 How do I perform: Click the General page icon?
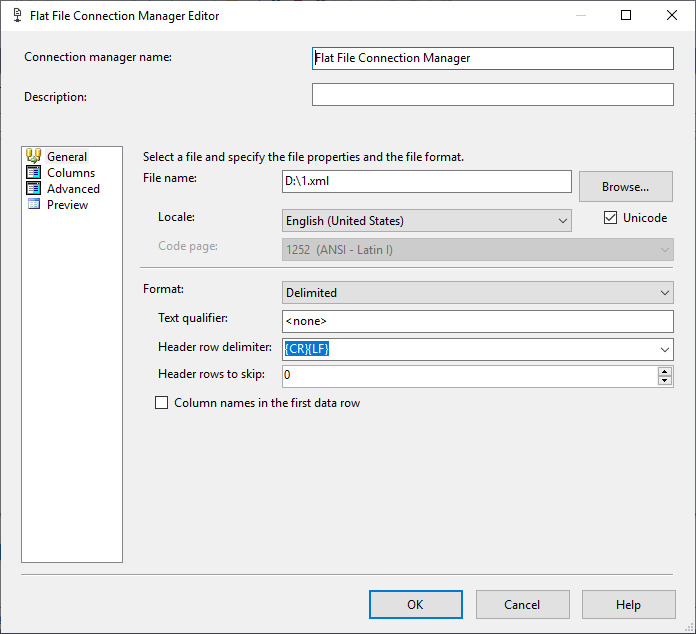pyautogui.click(x=33, y=156)
